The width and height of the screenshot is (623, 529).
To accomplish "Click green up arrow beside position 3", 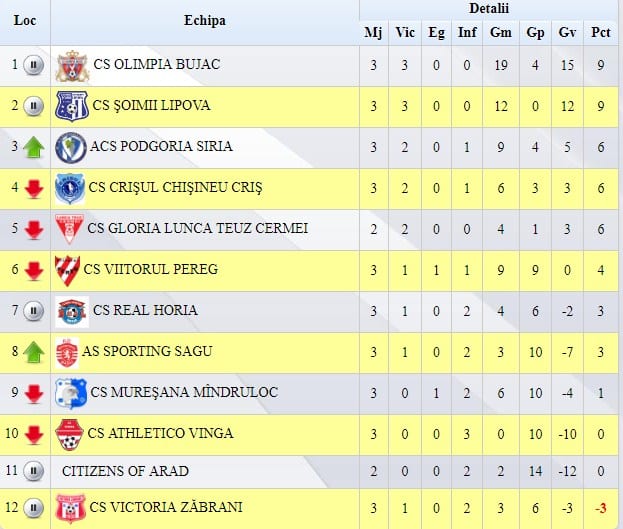I will pos(34,147).
